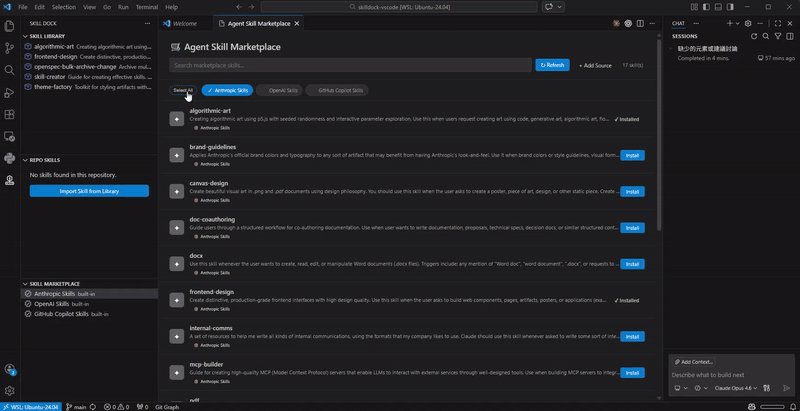Click the chat input describing what to build
Image resolution: width=800 pixels, height=411 pixels.
732,375
